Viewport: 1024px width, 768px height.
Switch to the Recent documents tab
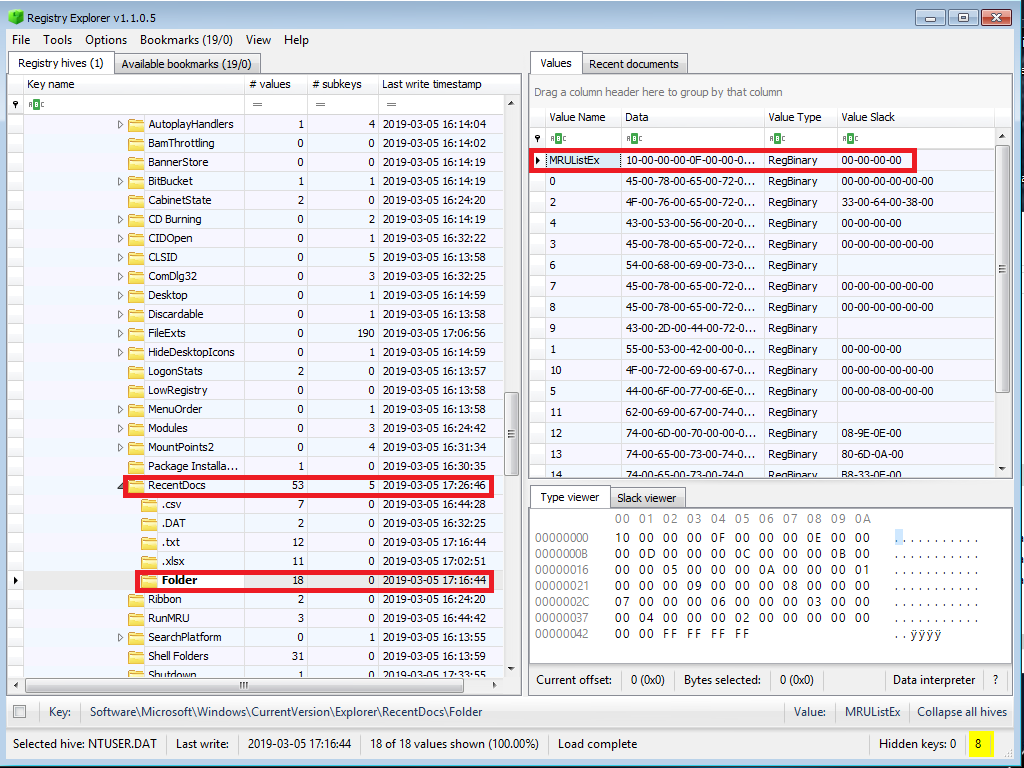(633, 64)
